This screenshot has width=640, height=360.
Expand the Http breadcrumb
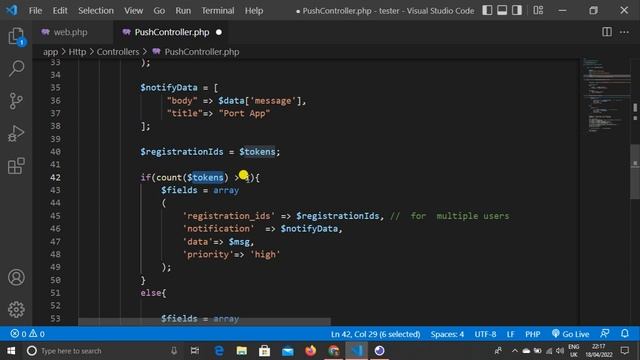click(77, 52)
